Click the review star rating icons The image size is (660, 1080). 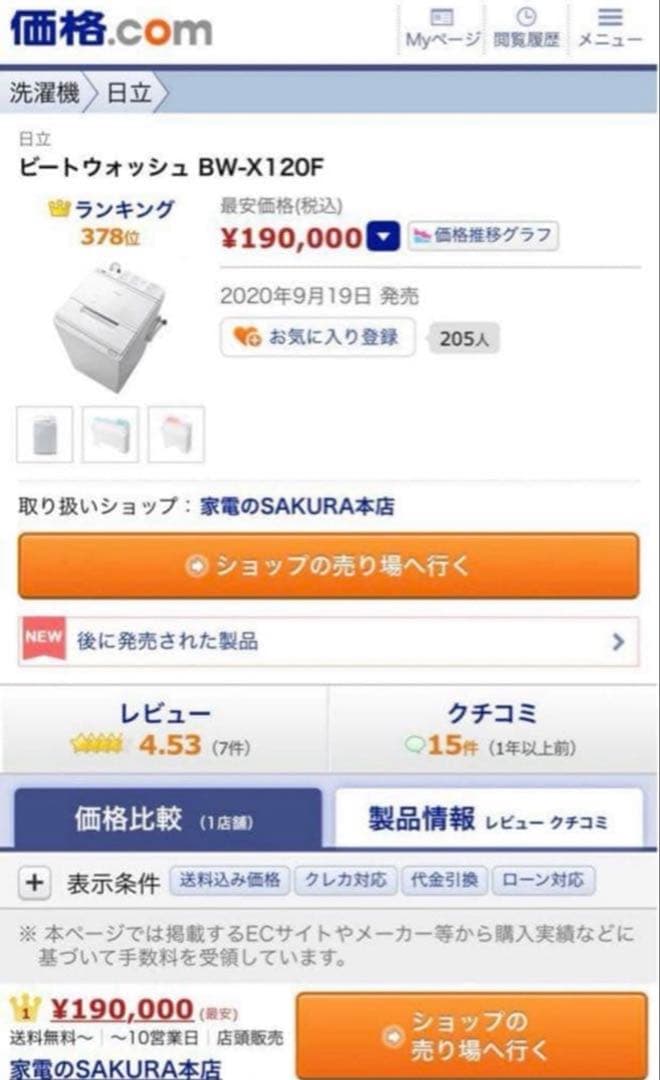(96, 745)
